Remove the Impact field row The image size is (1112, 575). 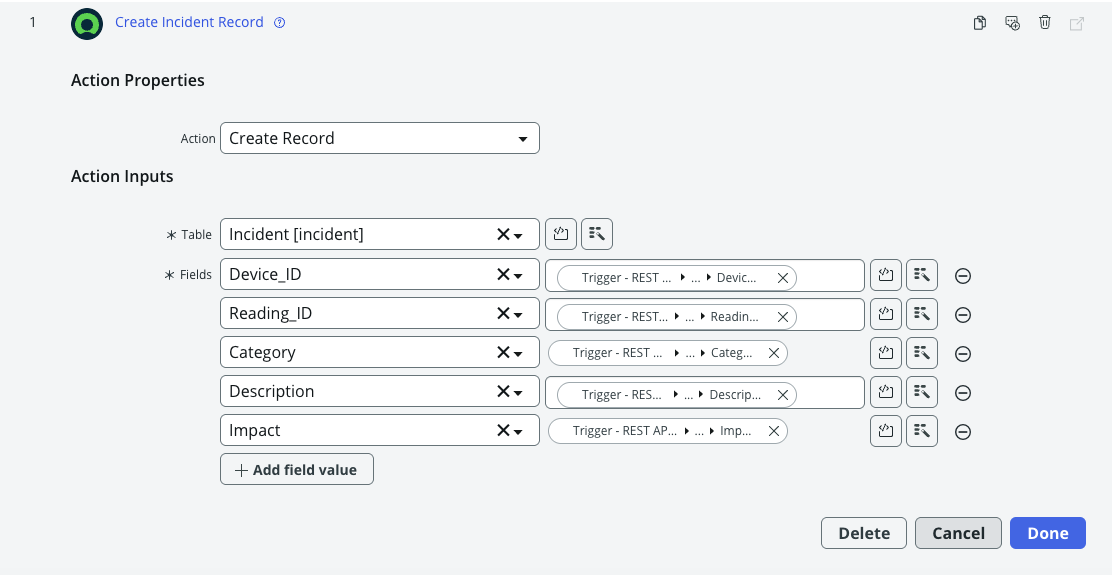tap(962, 432)
